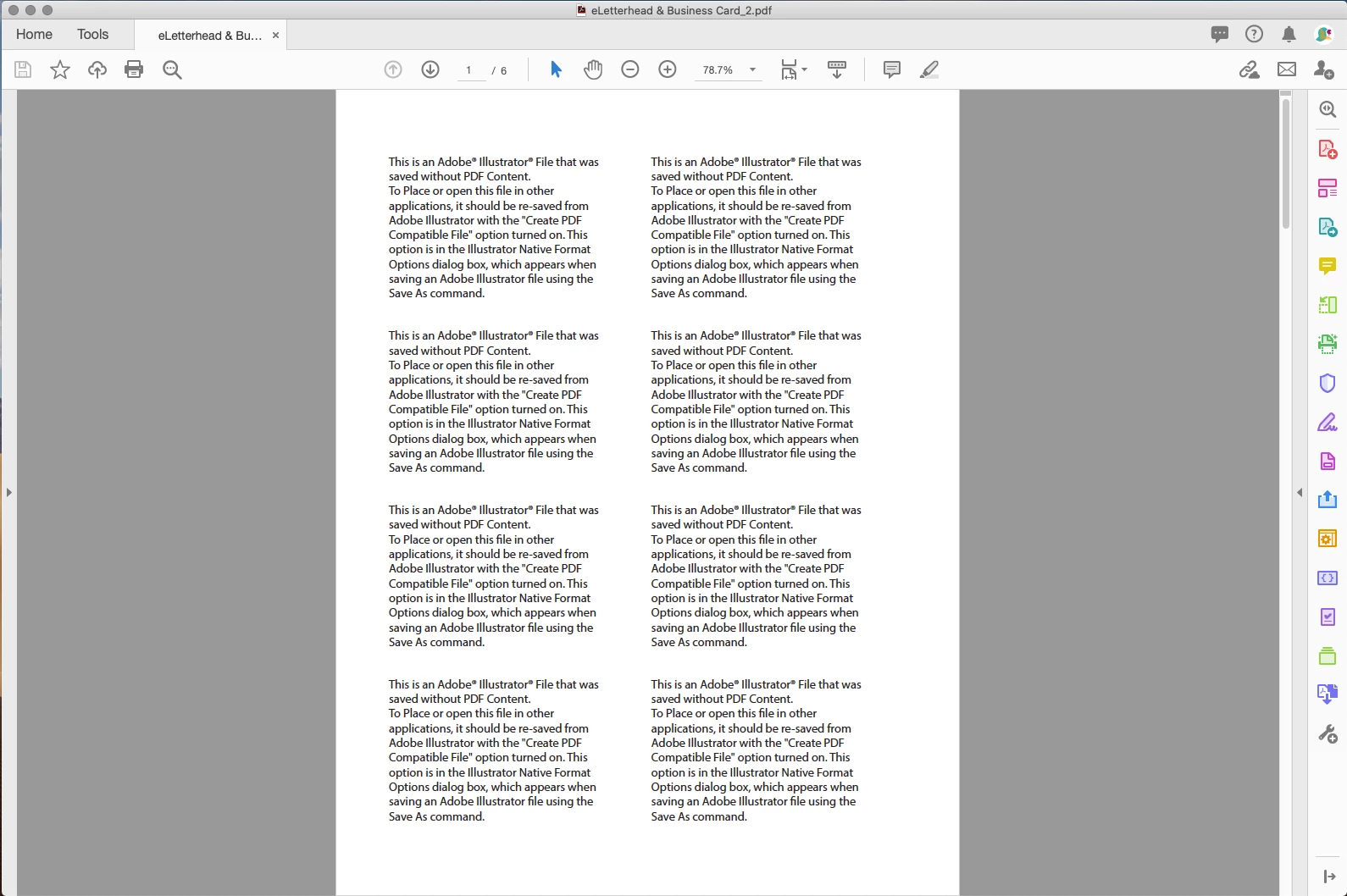This screenshot has width=1347, height=896.
Task: Open the blue Share upload tool
Action: click(x=1328, y=500)
